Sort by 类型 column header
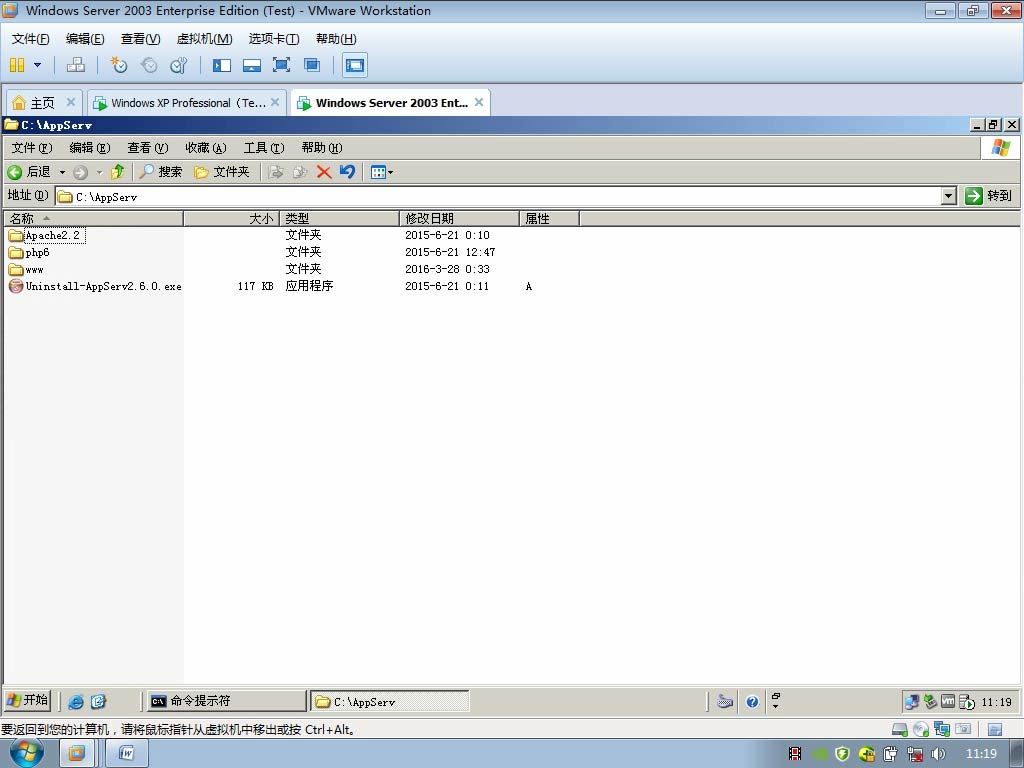The width and height of the screenshot is (1024, 768). point(339,219)
